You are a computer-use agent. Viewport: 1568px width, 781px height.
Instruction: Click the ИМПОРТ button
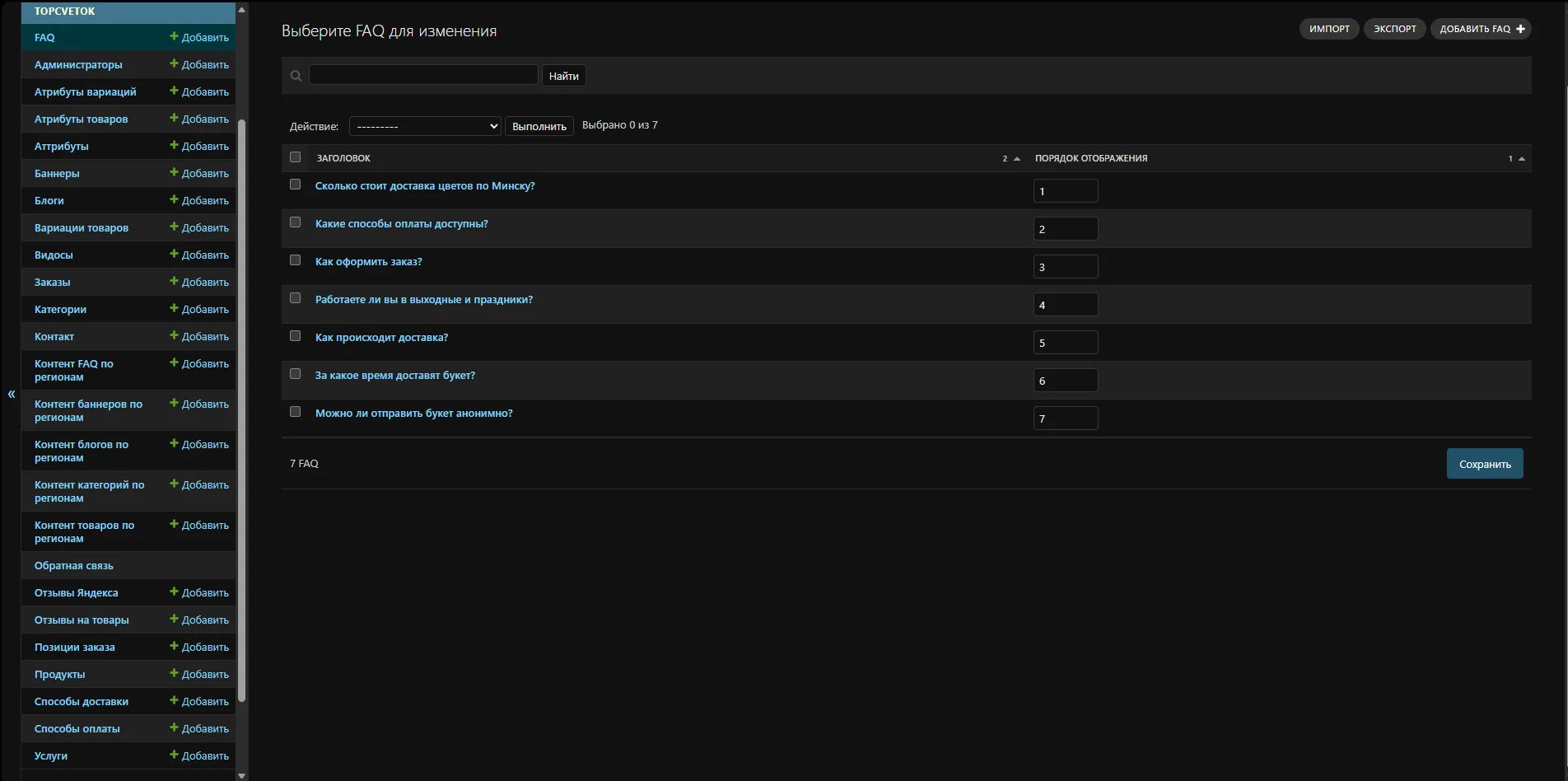1329,29
